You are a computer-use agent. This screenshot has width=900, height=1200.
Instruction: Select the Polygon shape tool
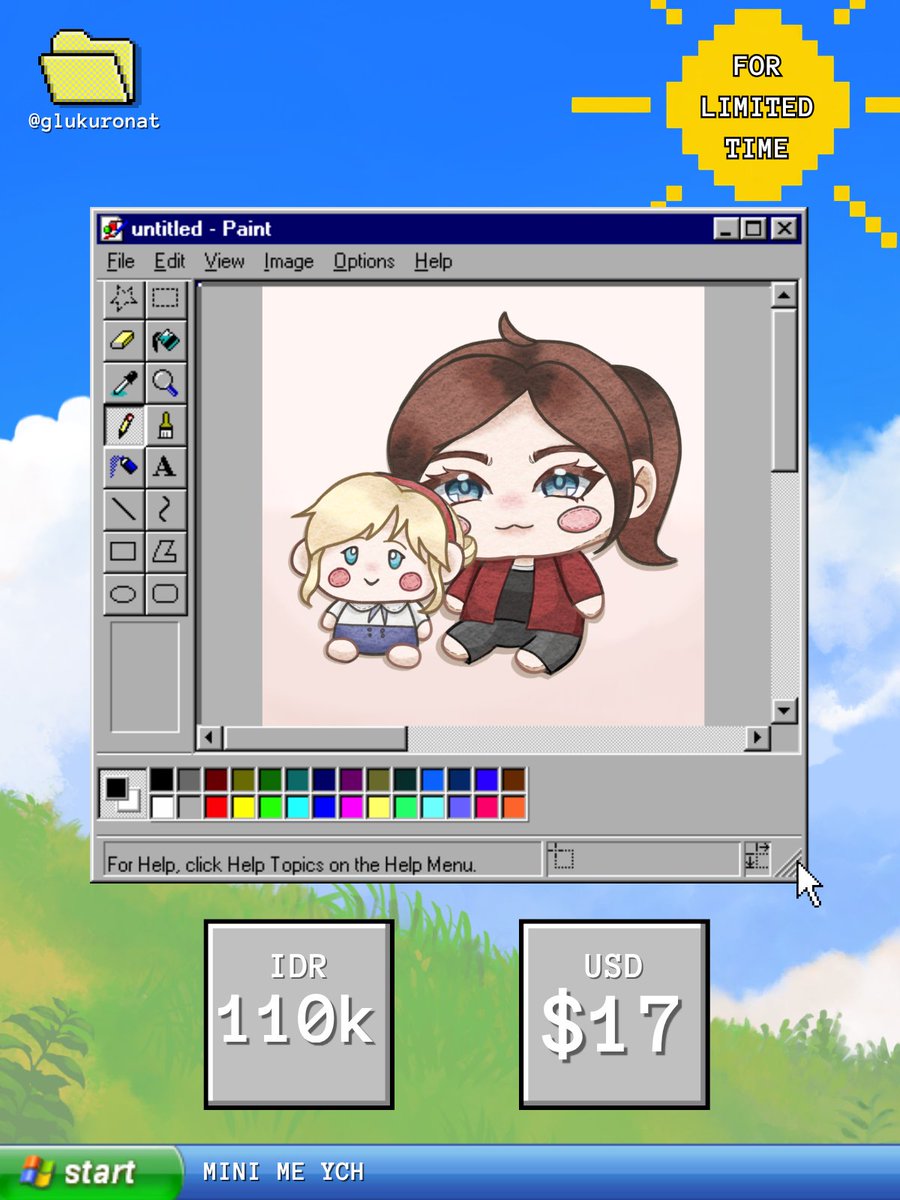pos(166,551)
